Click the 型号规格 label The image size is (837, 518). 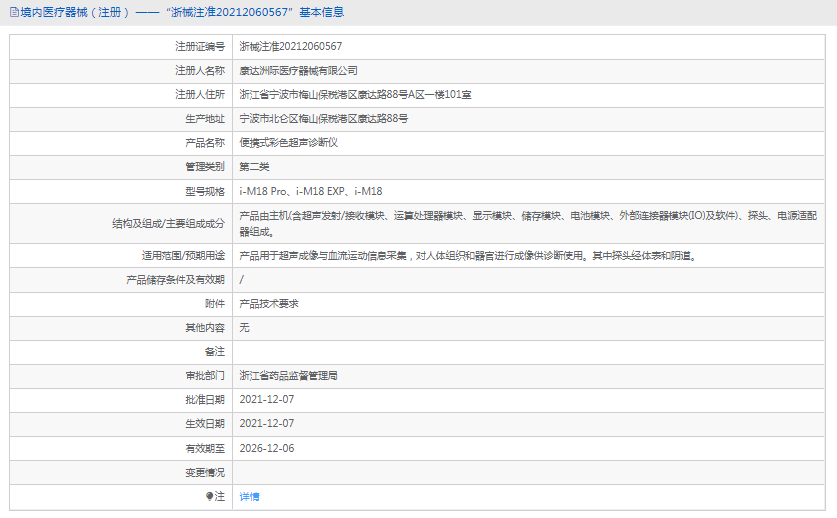[x=205, y=191]
